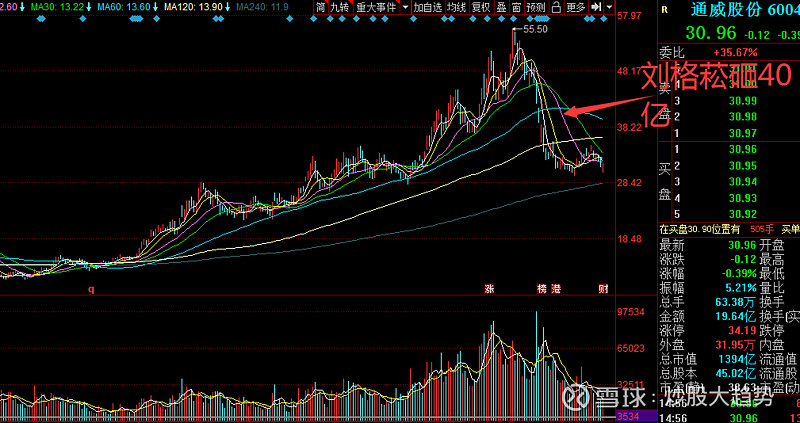The height and width of the screenshot is (423, 800).
Task: Open the 九转 indicator
Action: [x=340, y=7]
